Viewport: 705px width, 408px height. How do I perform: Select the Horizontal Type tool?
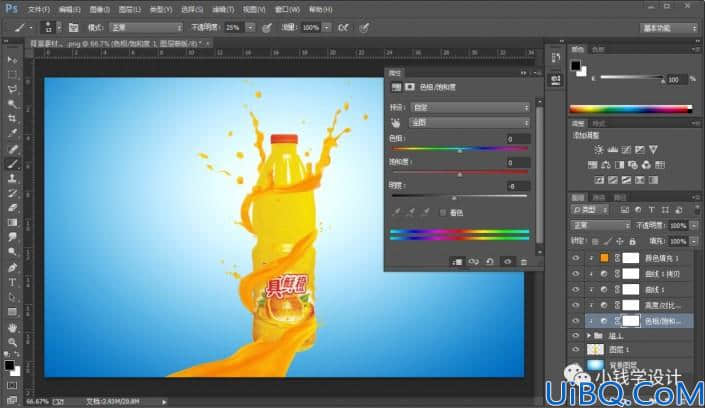12,282
